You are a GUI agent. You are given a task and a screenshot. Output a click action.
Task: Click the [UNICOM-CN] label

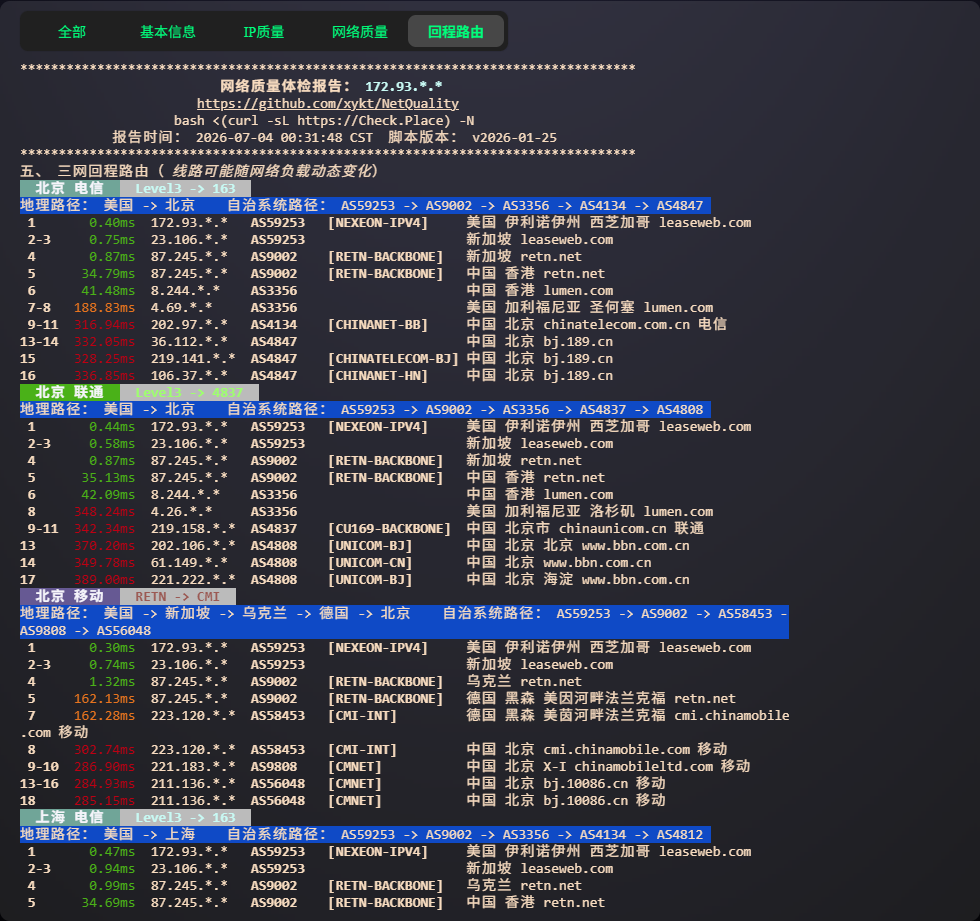[370, 562]
